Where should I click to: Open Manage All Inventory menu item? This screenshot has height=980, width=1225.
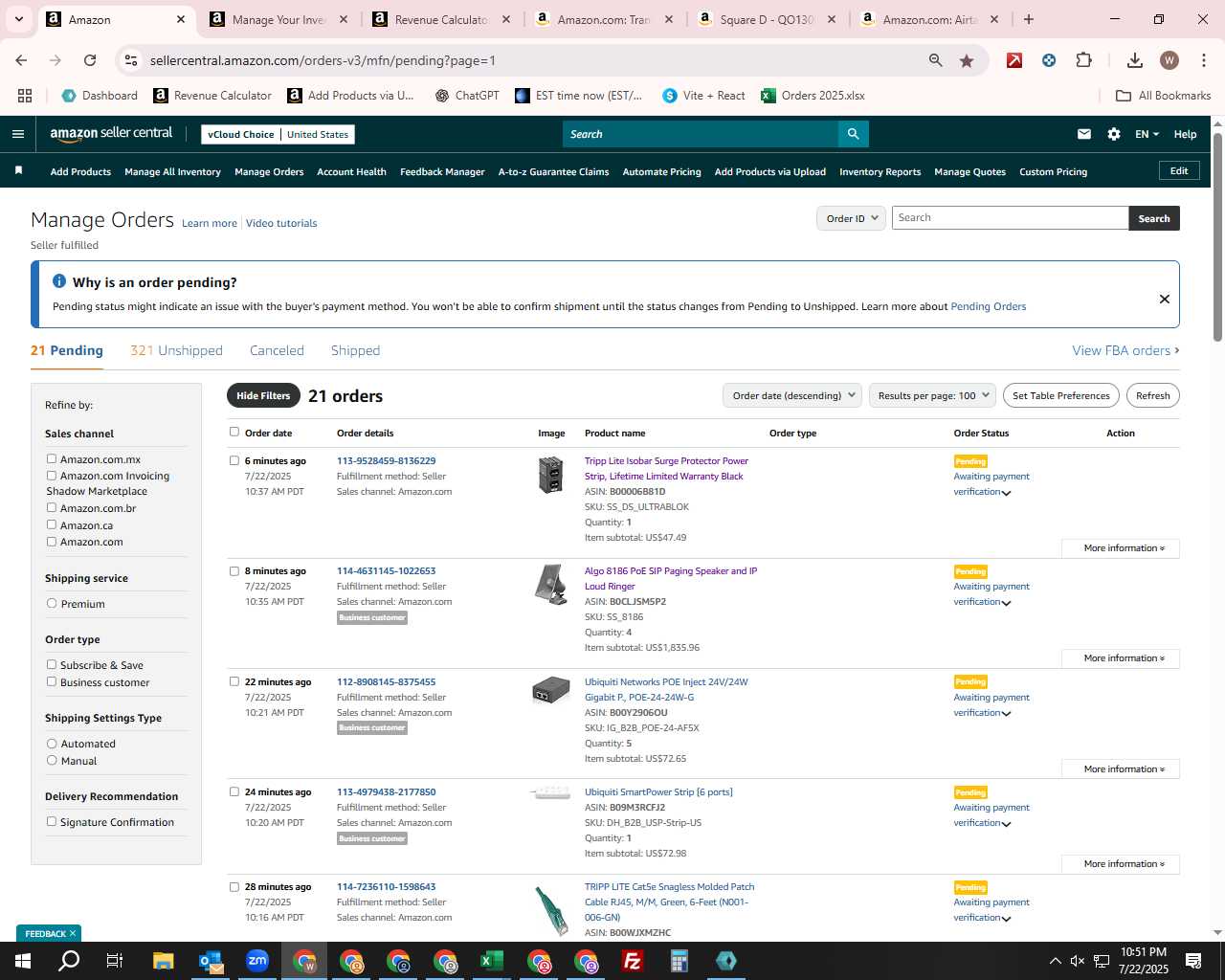[172, 171]
